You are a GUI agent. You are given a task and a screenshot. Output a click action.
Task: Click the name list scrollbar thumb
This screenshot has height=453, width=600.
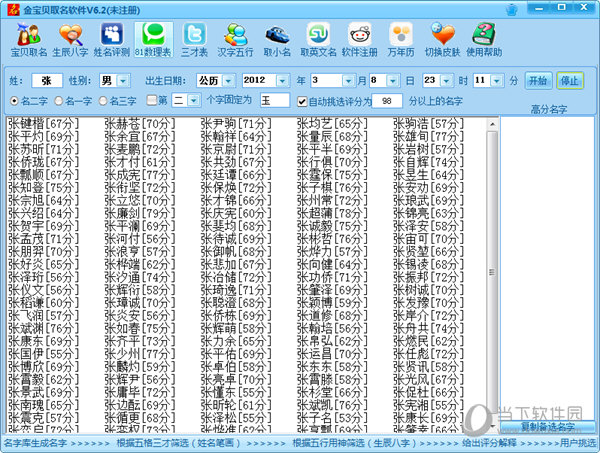[x=492, y=272]
